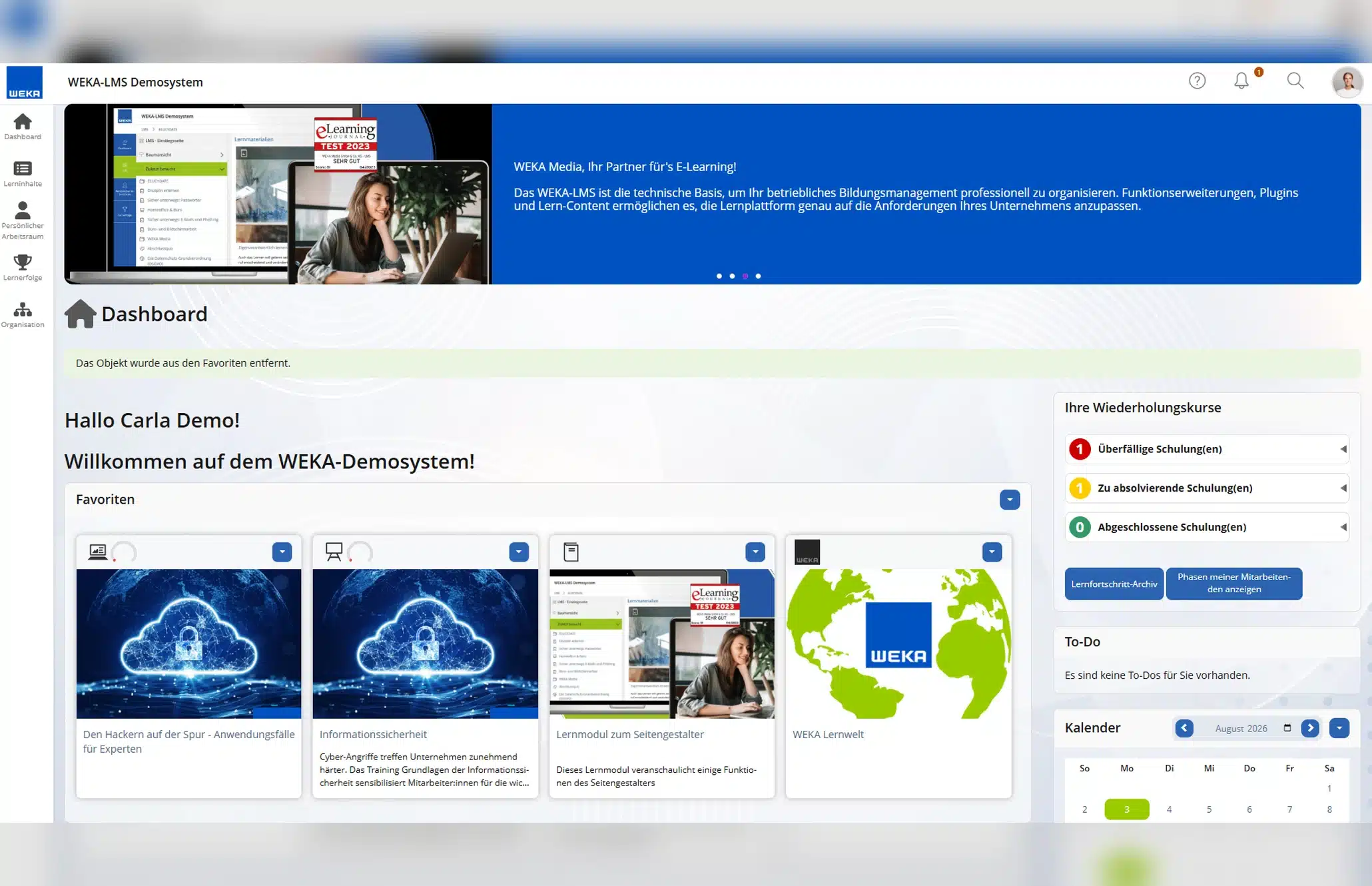Click the WEKA logo in header
The width and height of the screenshot is (1372, 886).
click(25, 82)
